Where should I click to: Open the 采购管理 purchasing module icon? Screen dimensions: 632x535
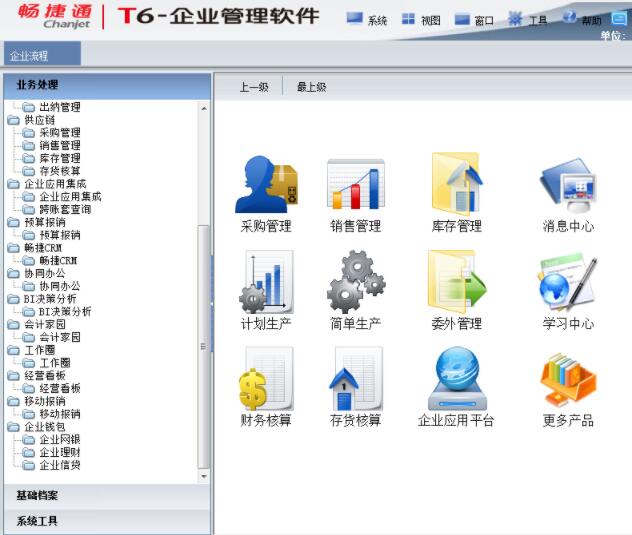tap(266, 185)
